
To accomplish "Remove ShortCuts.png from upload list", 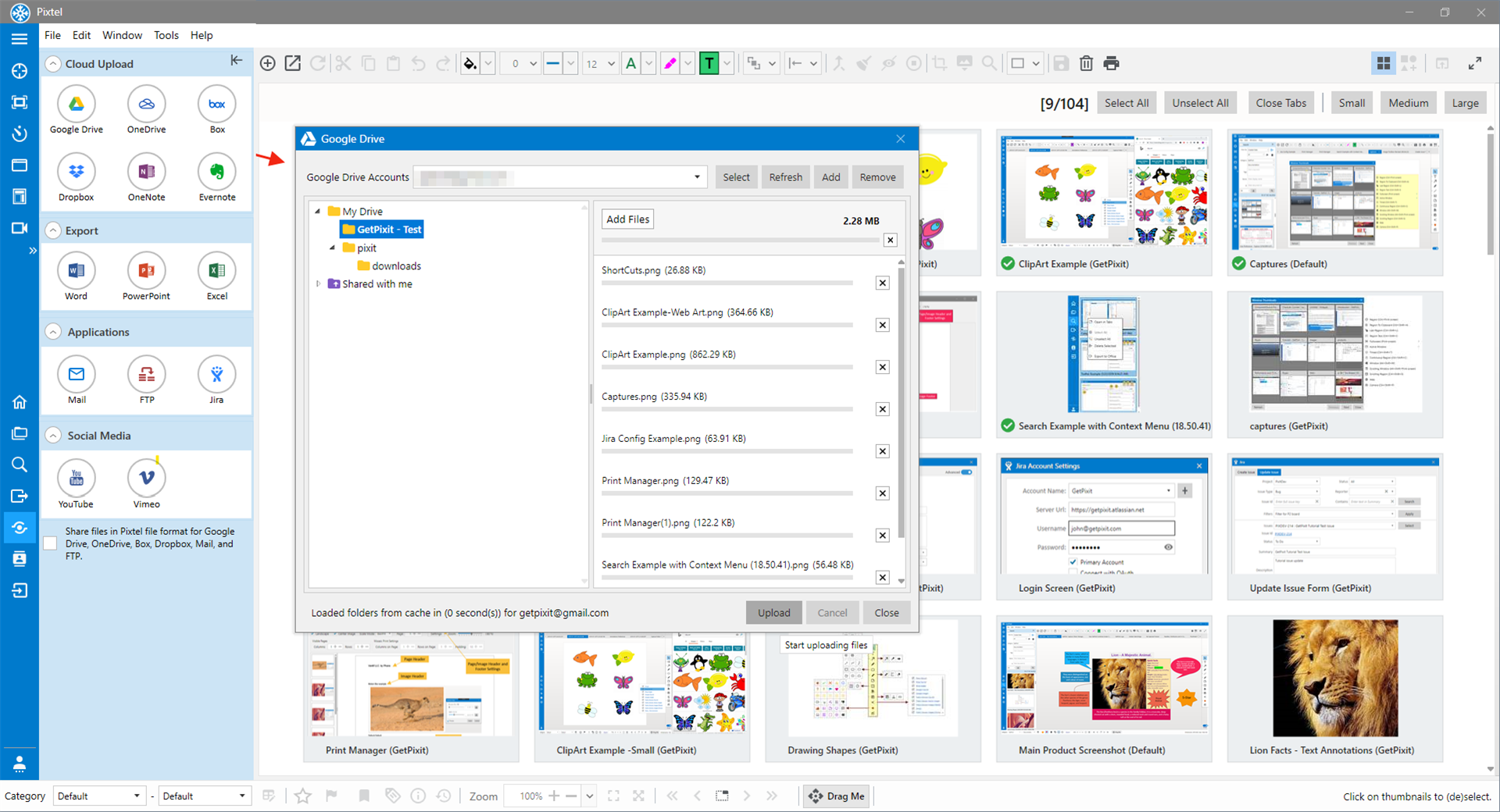I will [883, 283].
